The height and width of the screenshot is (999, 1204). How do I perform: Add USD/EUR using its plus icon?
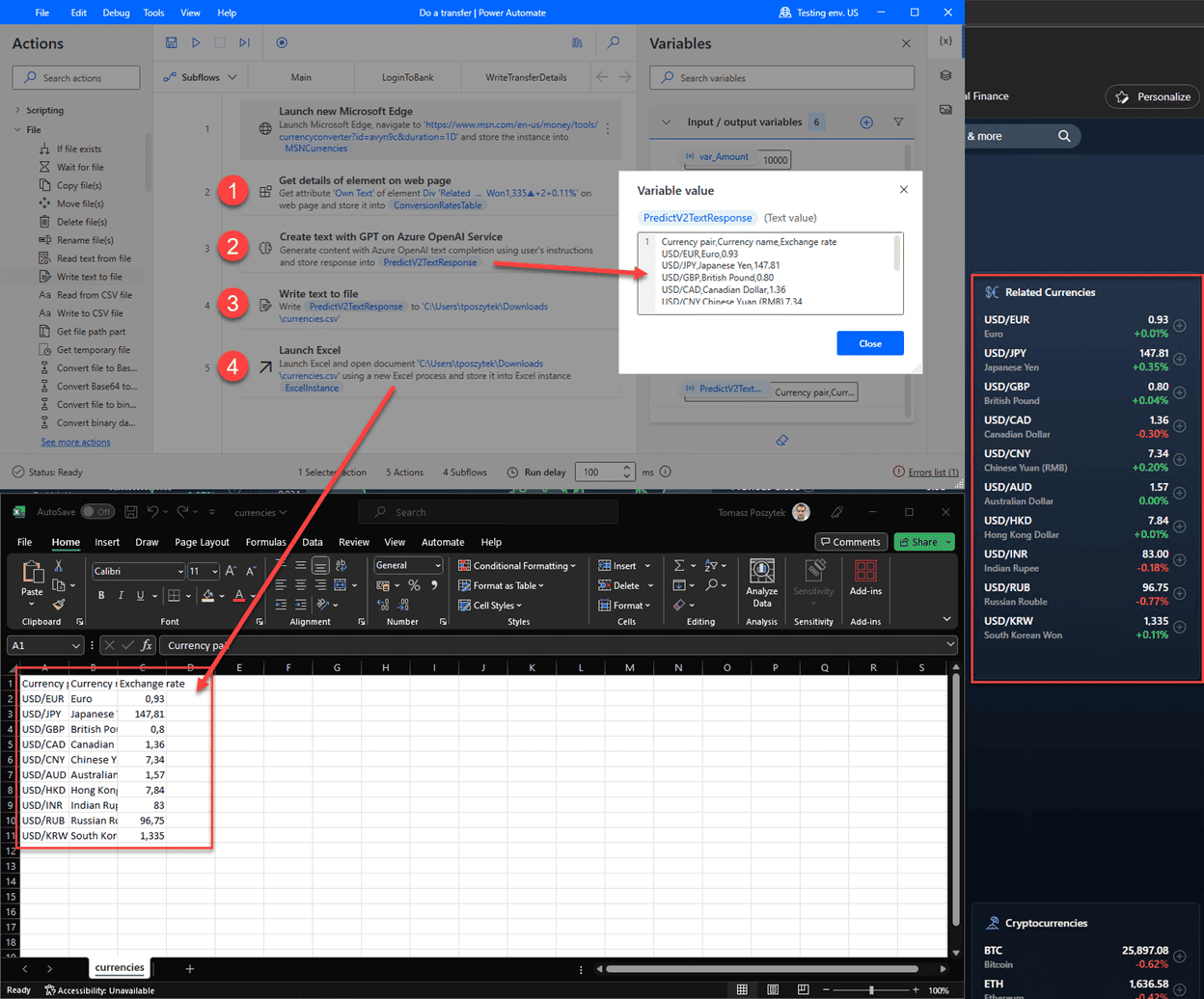pyautogui.click(x=1179, y=326)
